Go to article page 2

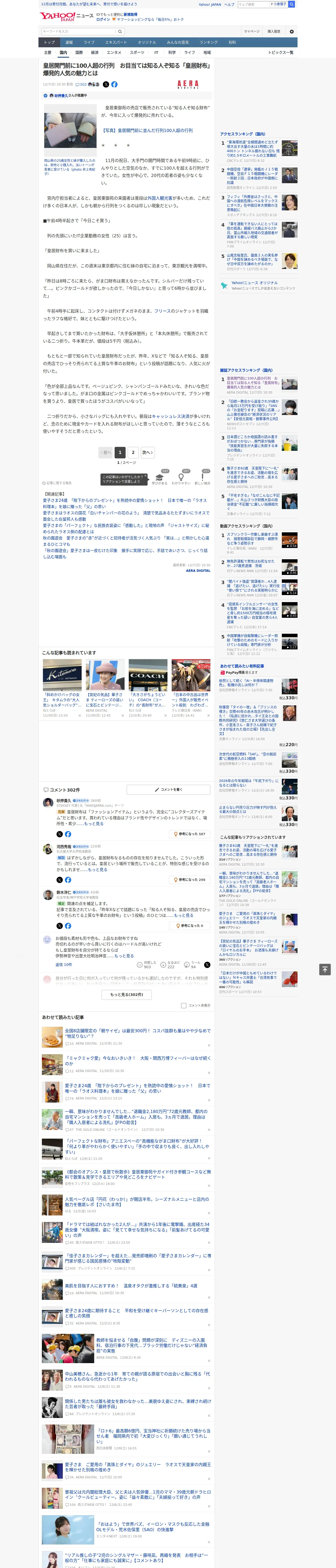[133, 452]
